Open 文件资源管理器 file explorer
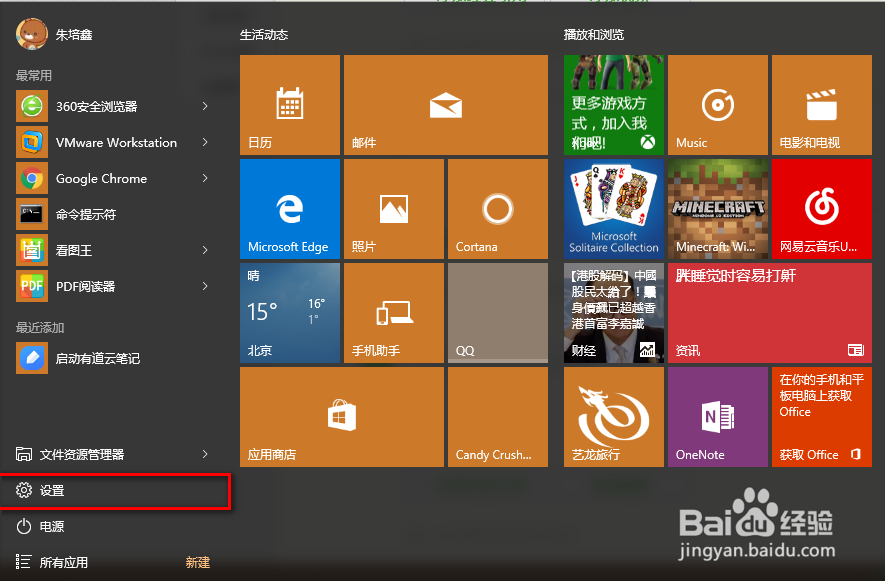 pyautogui.click(x=113, y=454)
